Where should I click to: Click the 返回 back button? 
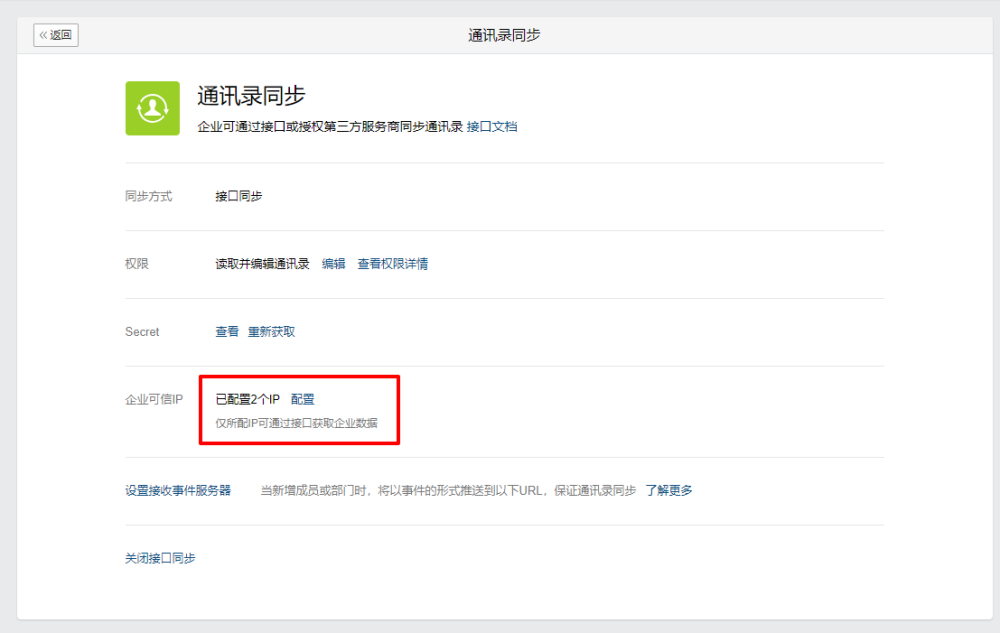[56, 35]
